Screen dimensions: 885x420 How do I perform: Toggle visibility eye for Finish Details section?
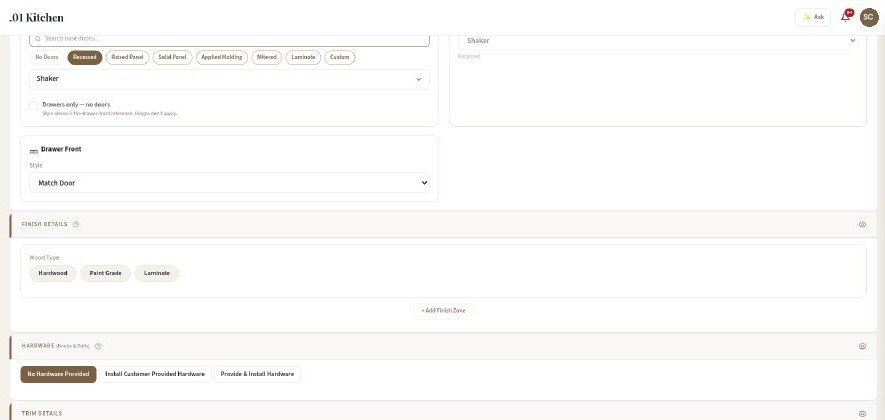(862, 224)
